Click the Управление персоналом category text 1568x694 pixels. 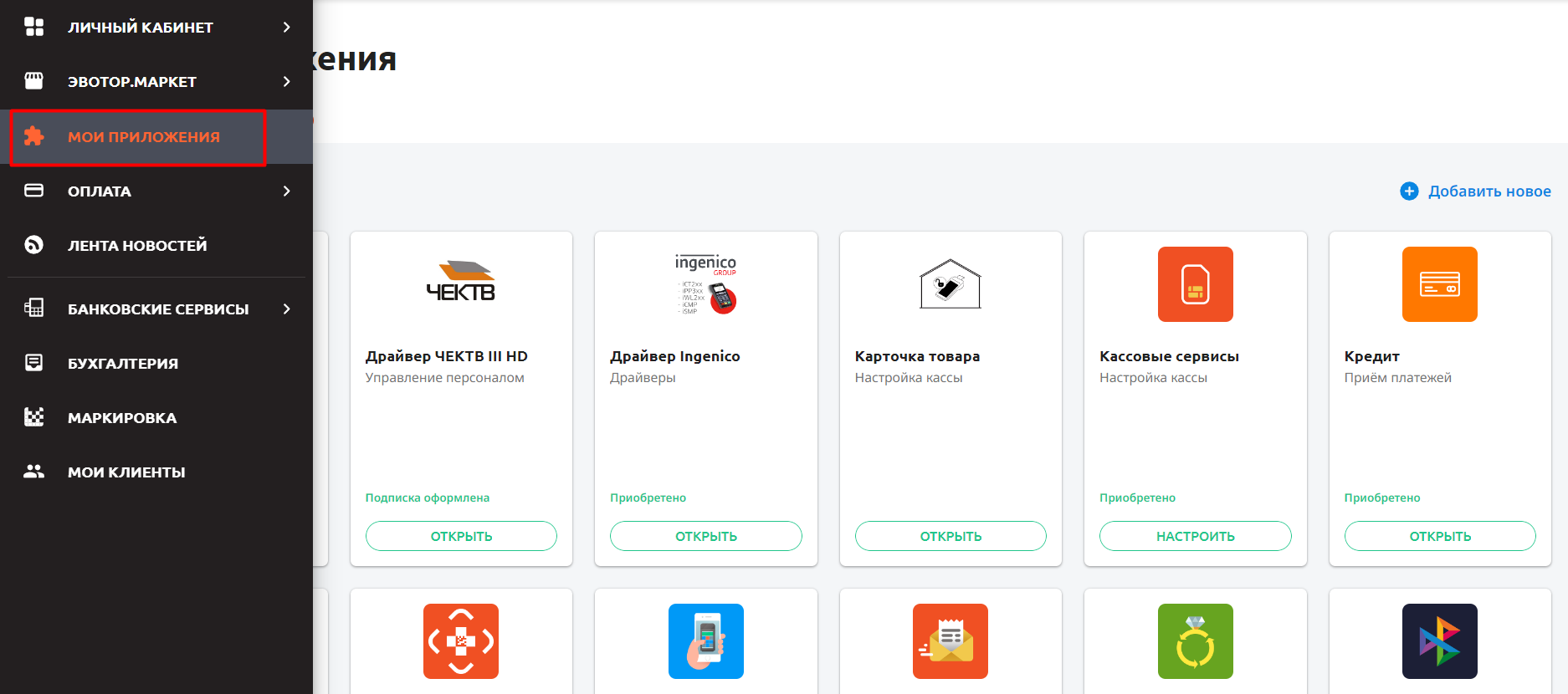[445, 378]
